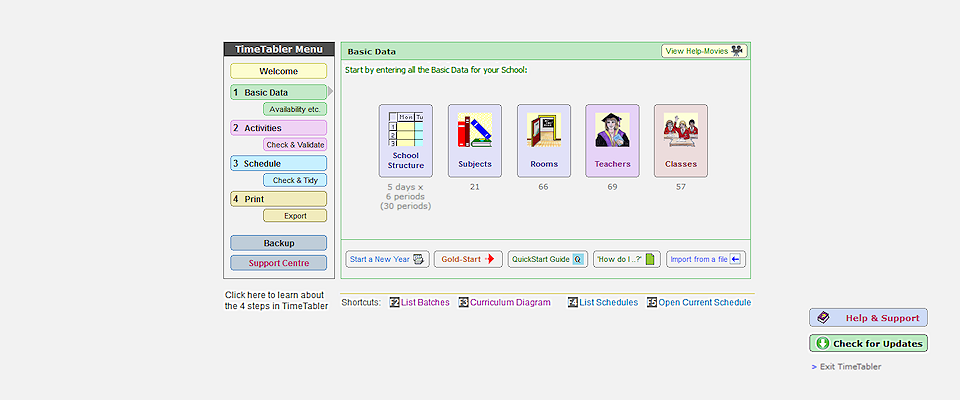Click the teachers count '69'
Image resolution: width=960 pixels, height=400 pixels.
point(612,187)
